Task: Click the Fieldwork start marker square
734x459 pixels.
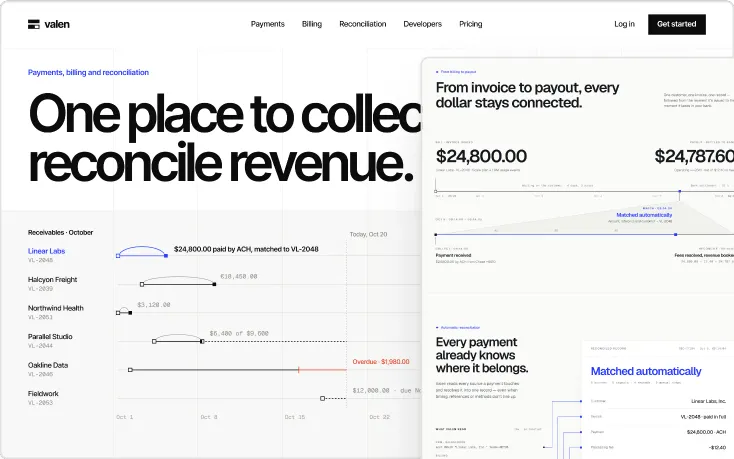Action: (323, 398)
